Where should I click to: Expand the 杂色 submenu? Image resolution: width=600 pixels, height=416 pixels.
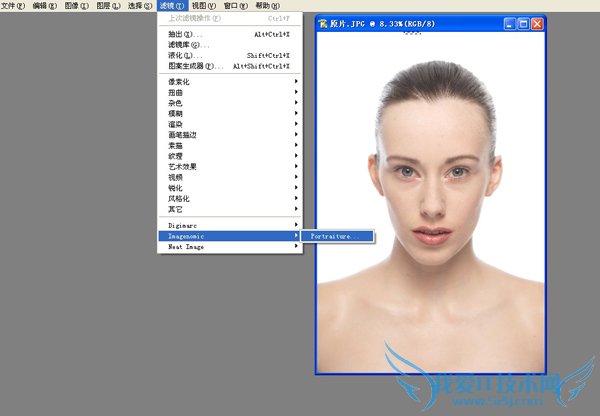pyautogui.click(x=230, y=103)
